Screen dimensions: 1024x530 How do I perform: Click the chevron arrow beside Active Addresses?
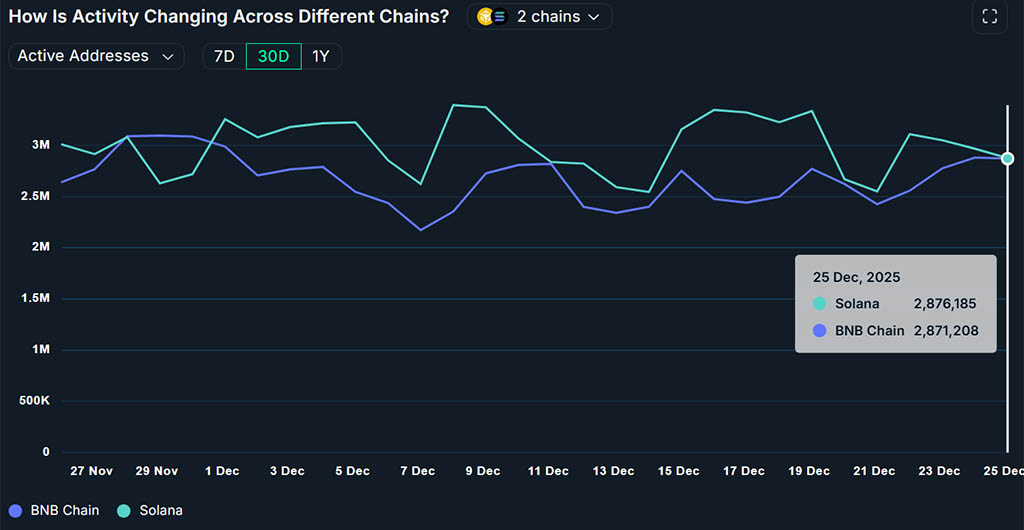tap(167, 57)
